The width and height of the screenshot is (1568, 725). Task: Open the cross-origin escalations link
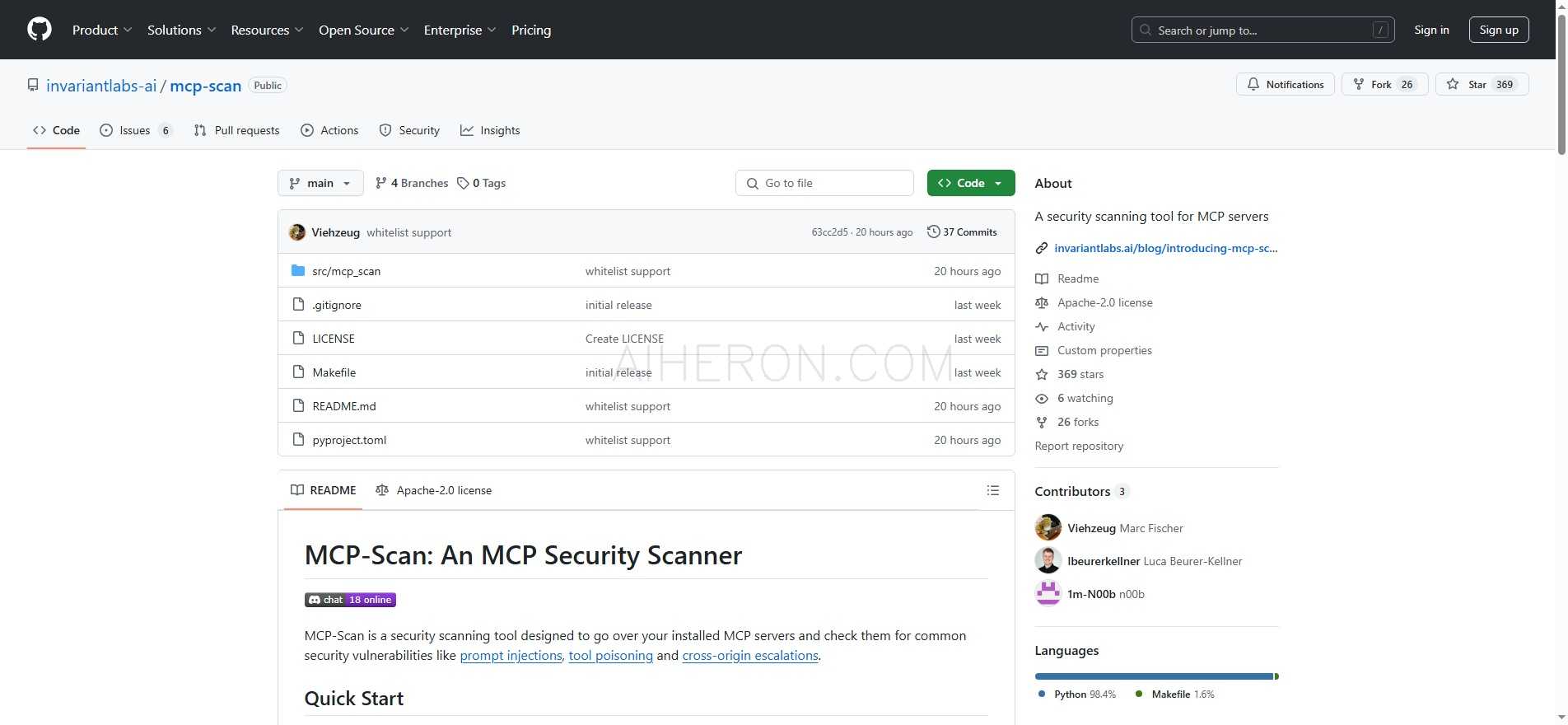pos(750,656)
